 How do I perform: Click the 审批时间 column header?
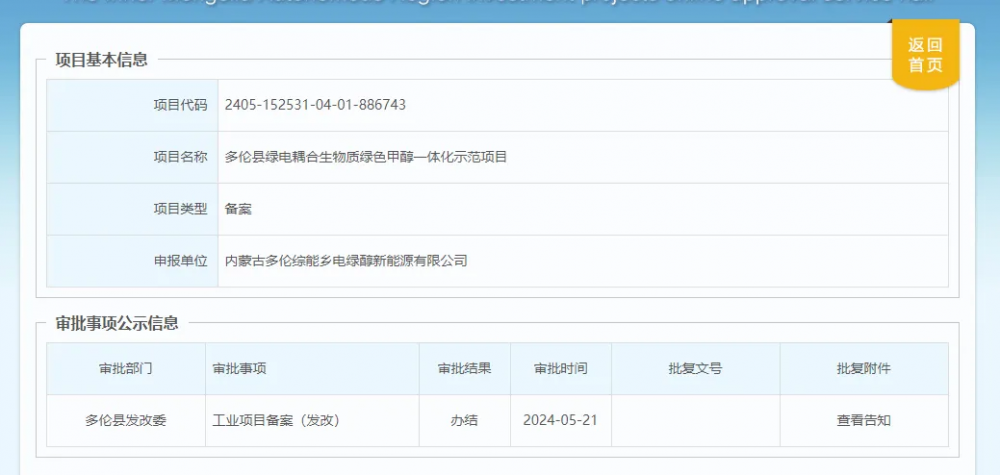pos(560,368)
